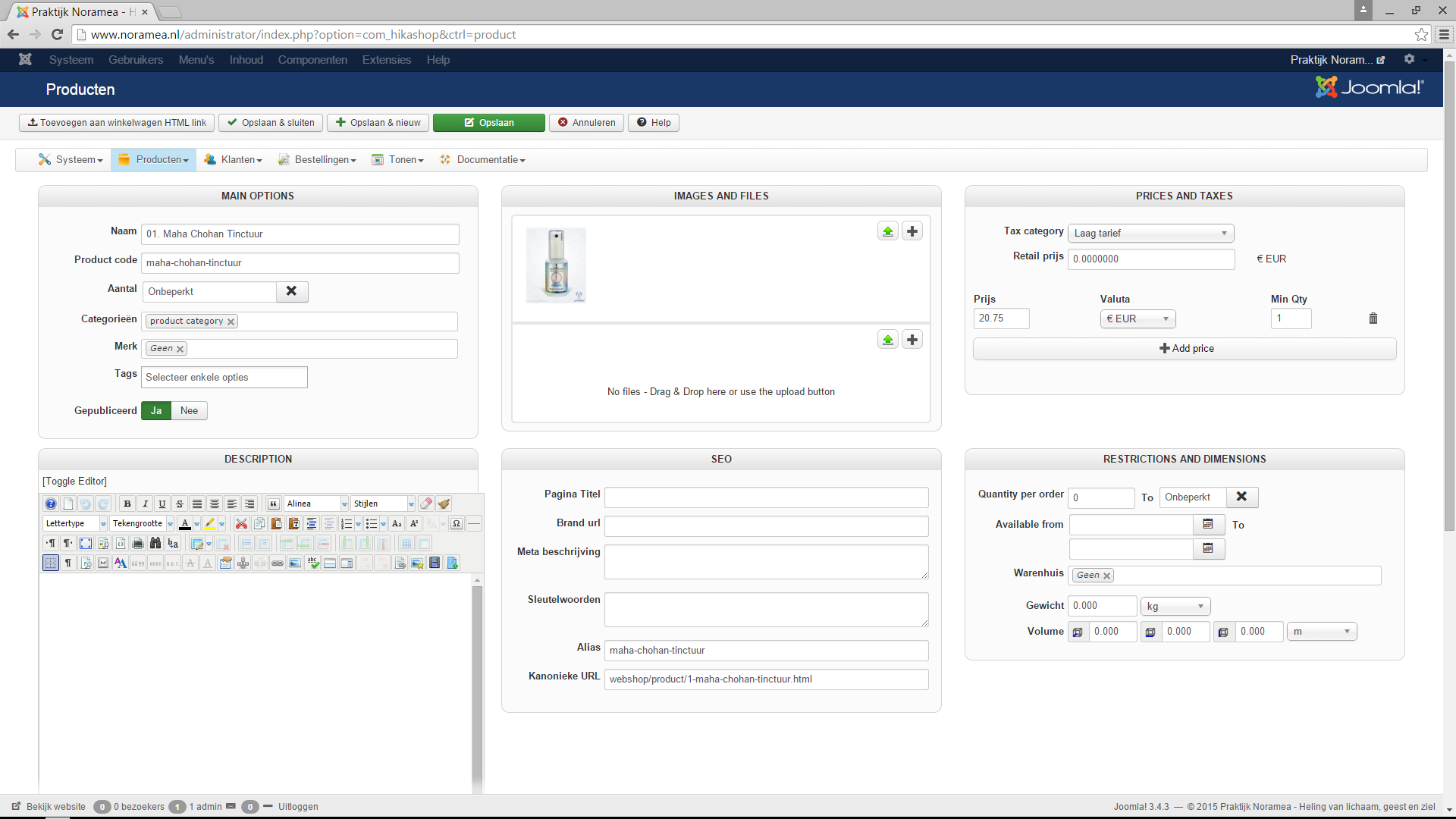This screenshot has height=819, width=1456.
Task: Click Opslaan & sluiten button
Action: click(271, 123)
